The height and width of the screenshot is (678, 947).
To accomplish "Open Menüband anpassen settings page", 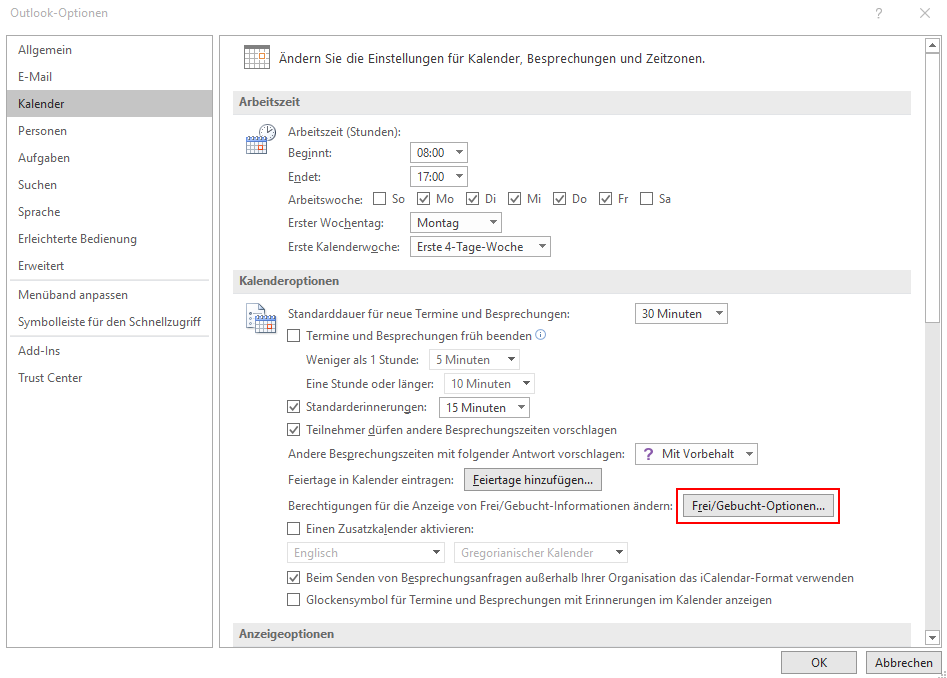I will click(73, 295).
